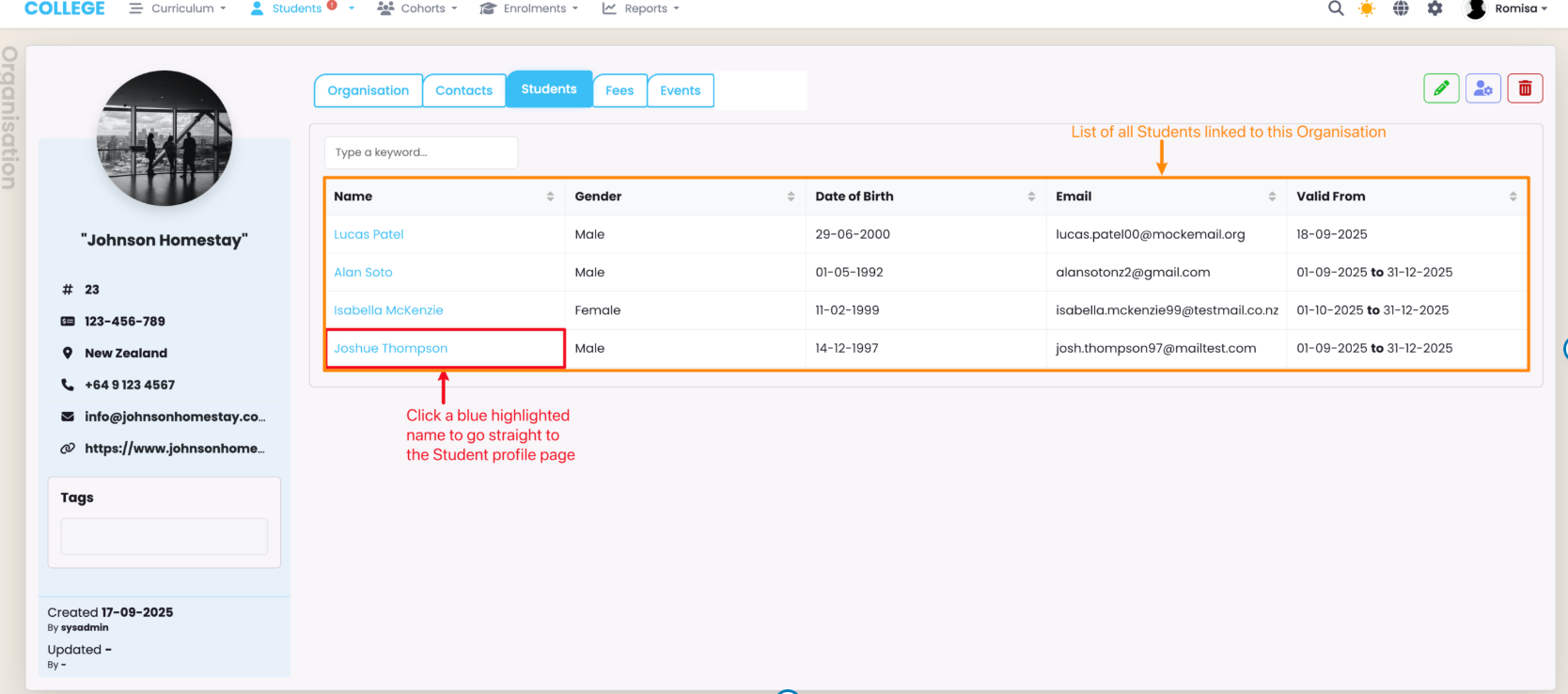Open Lucas Patel student profile

coord(368,234)
